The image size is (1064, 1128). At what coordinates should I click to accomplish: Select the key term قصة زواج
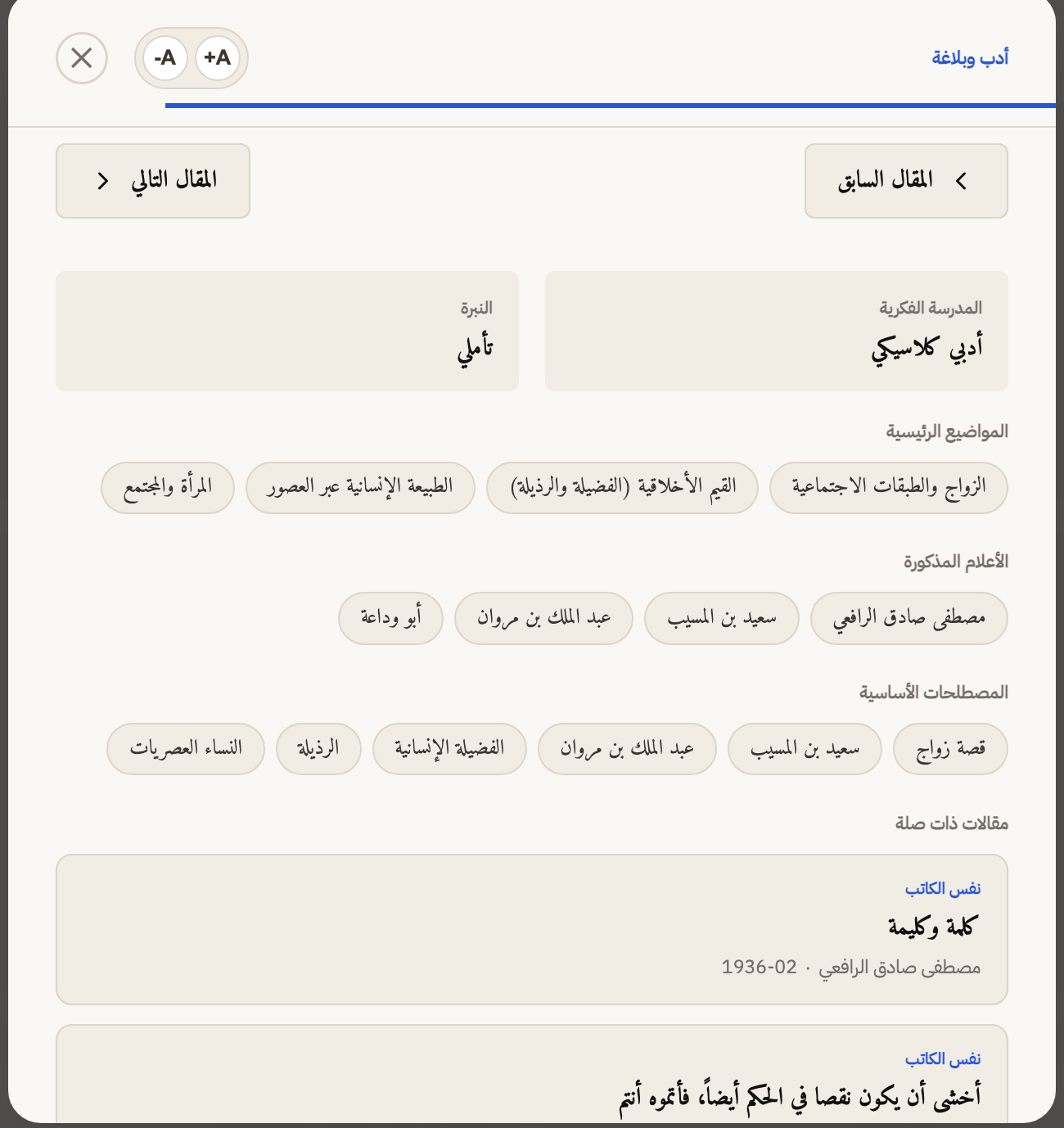pyautogui.click(x=950, y=748)
